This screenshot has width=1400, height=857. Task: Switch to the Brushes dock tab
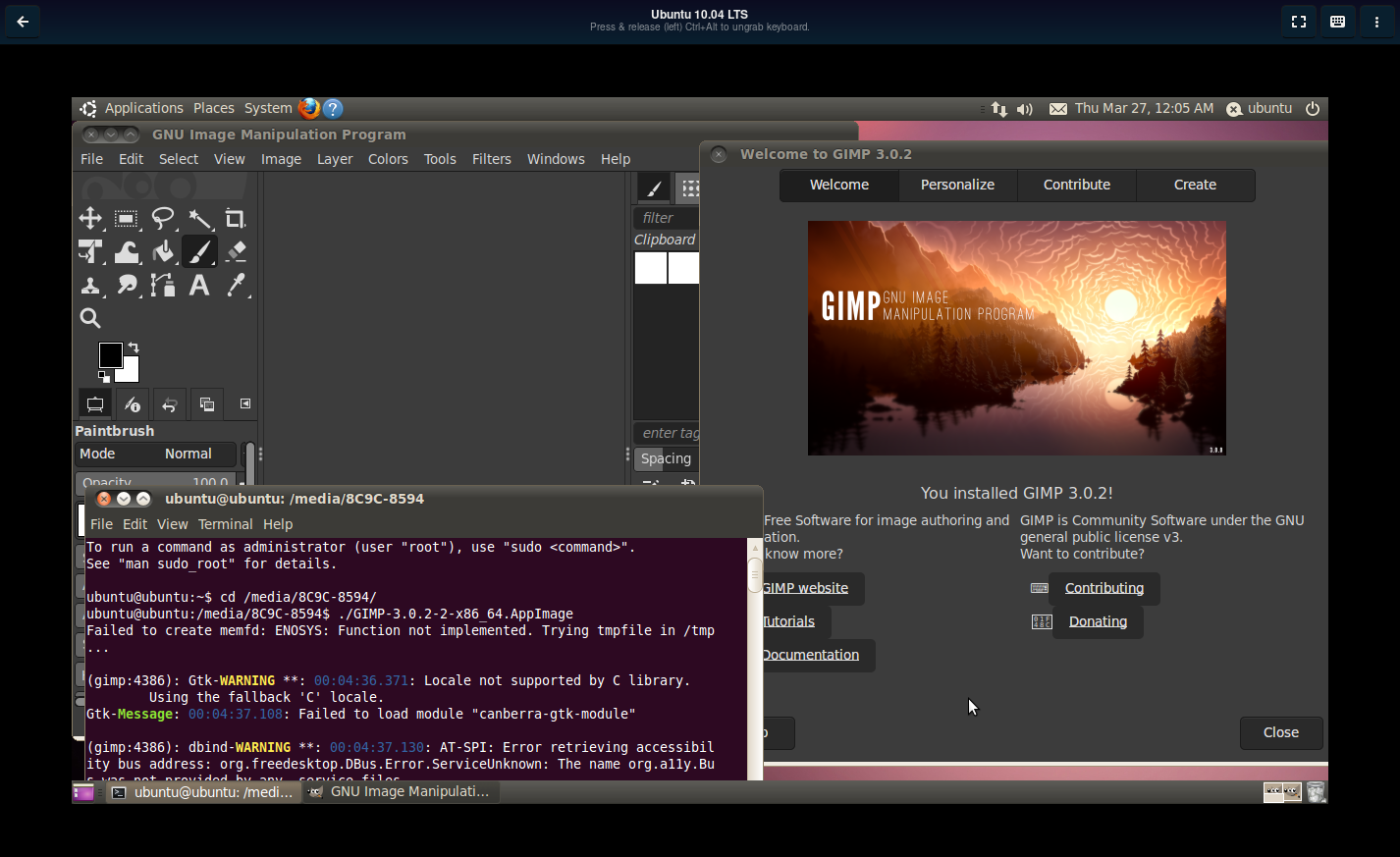pos(654,188)
